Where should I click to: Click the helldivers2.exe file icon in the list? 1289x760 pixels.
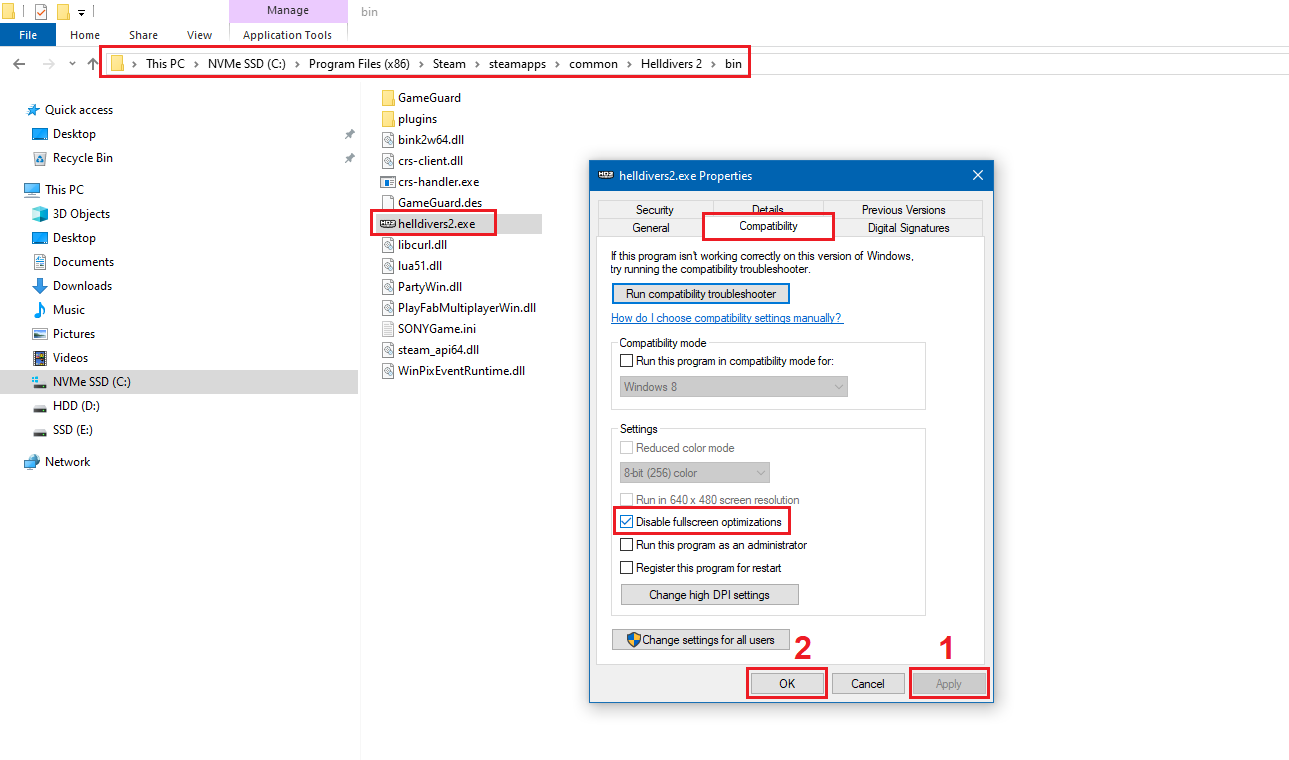(x=386, y=224)
